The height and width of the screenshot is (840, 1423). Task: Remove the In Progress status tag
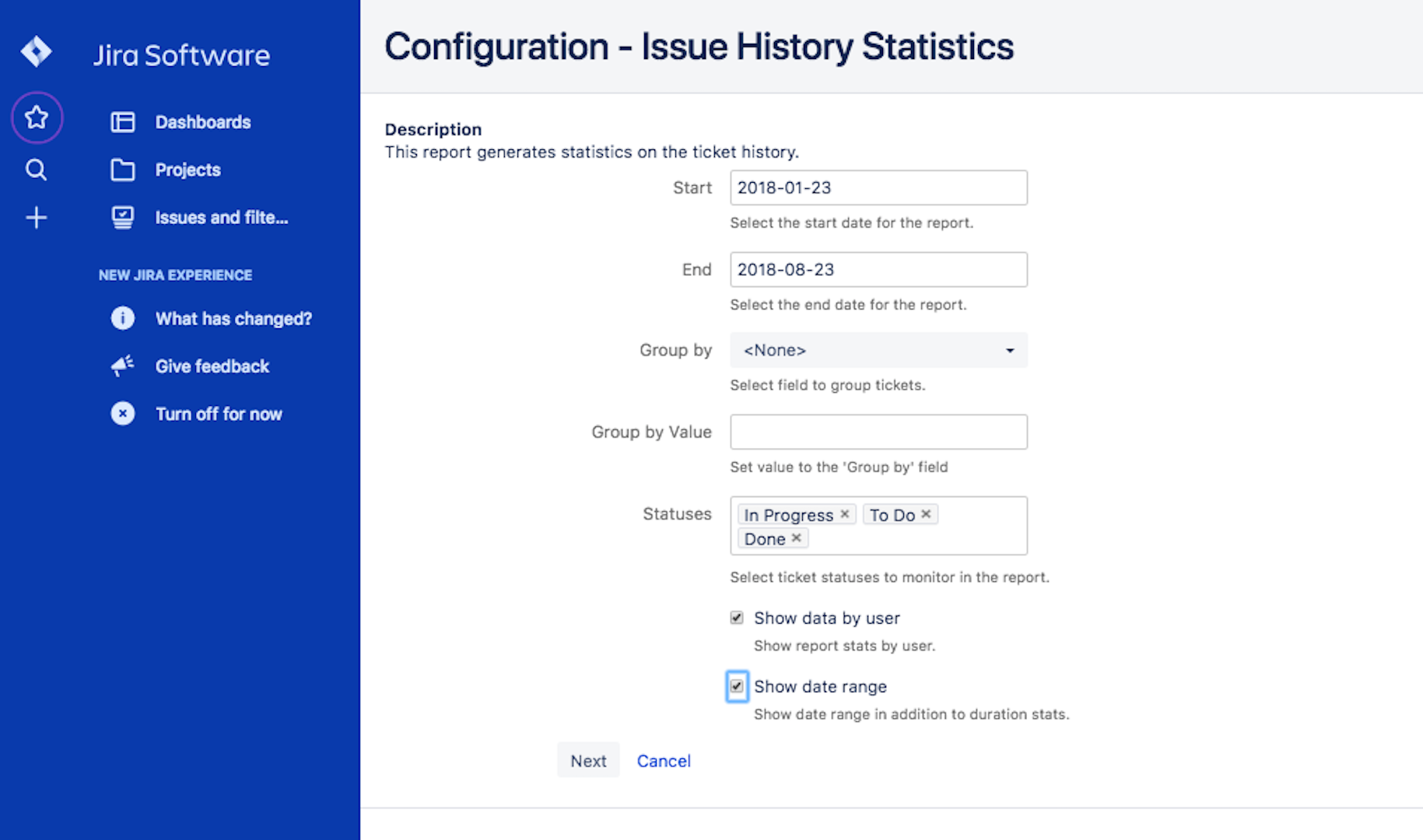point(845,514)
